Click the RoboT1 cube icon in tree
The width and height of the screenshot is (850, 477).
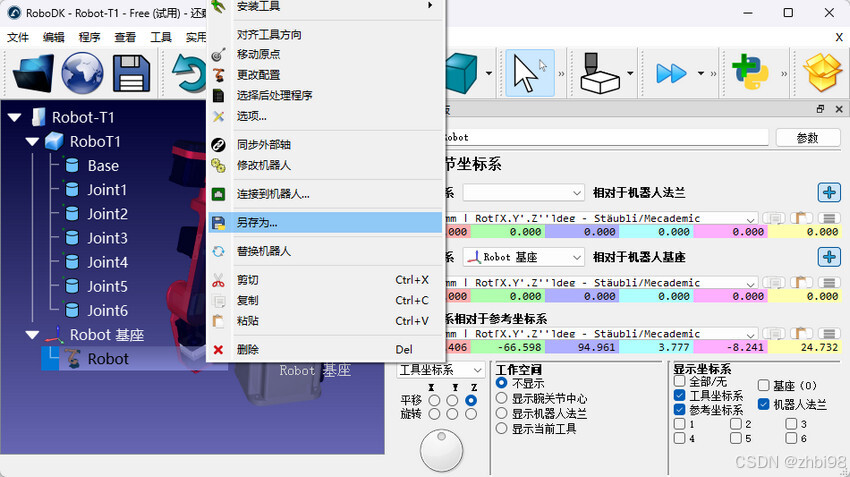point(54,141)
